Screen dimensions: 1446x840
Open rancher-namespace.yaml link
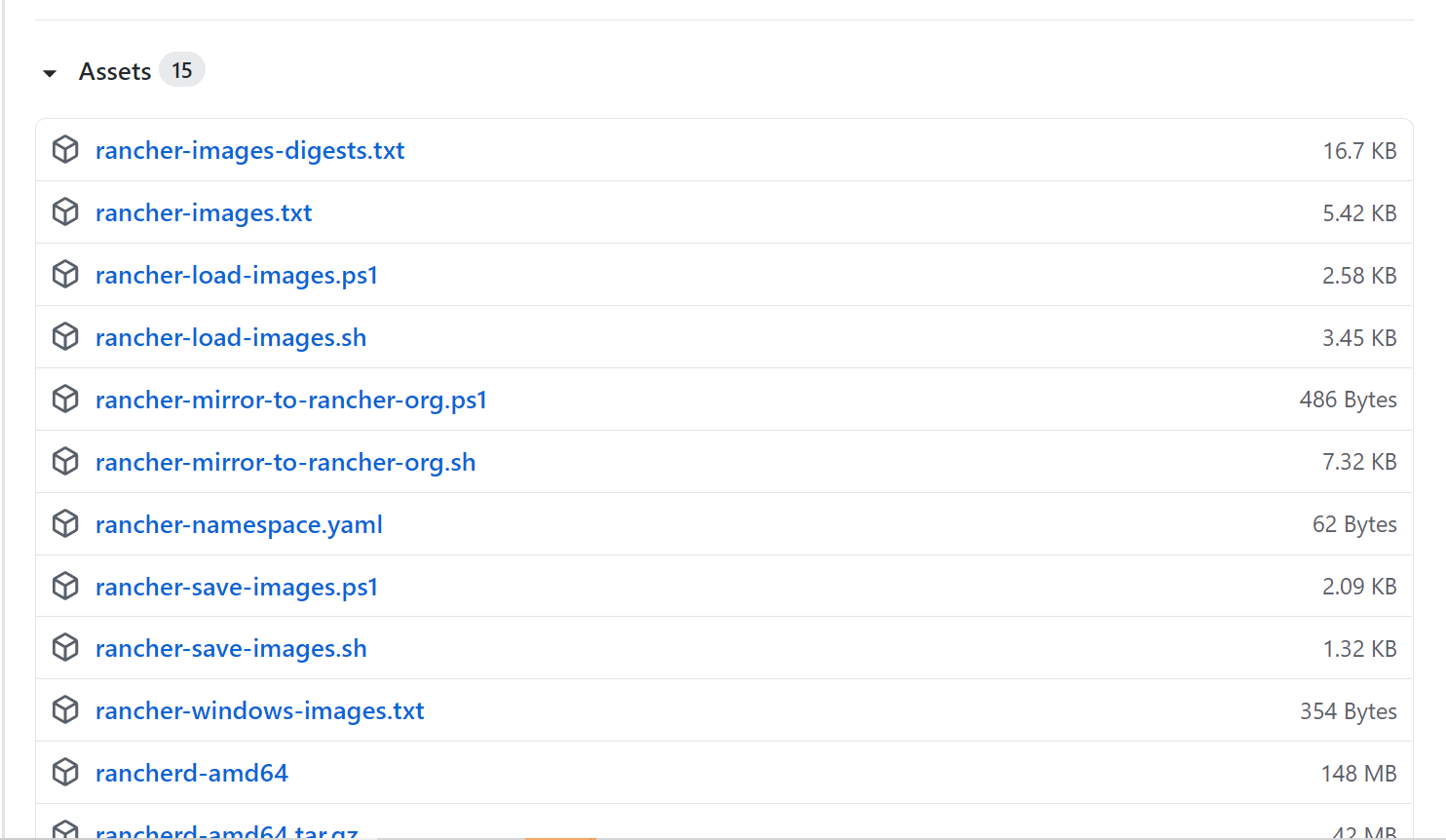click(x=239, y=525)
